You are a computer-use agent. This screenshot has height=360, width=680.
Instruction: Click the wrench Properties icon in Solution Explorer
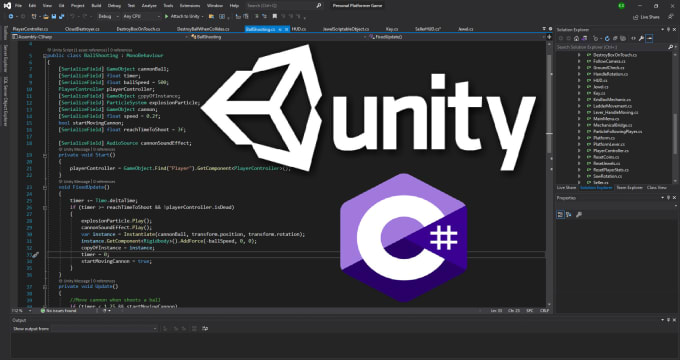coord(641,38)
